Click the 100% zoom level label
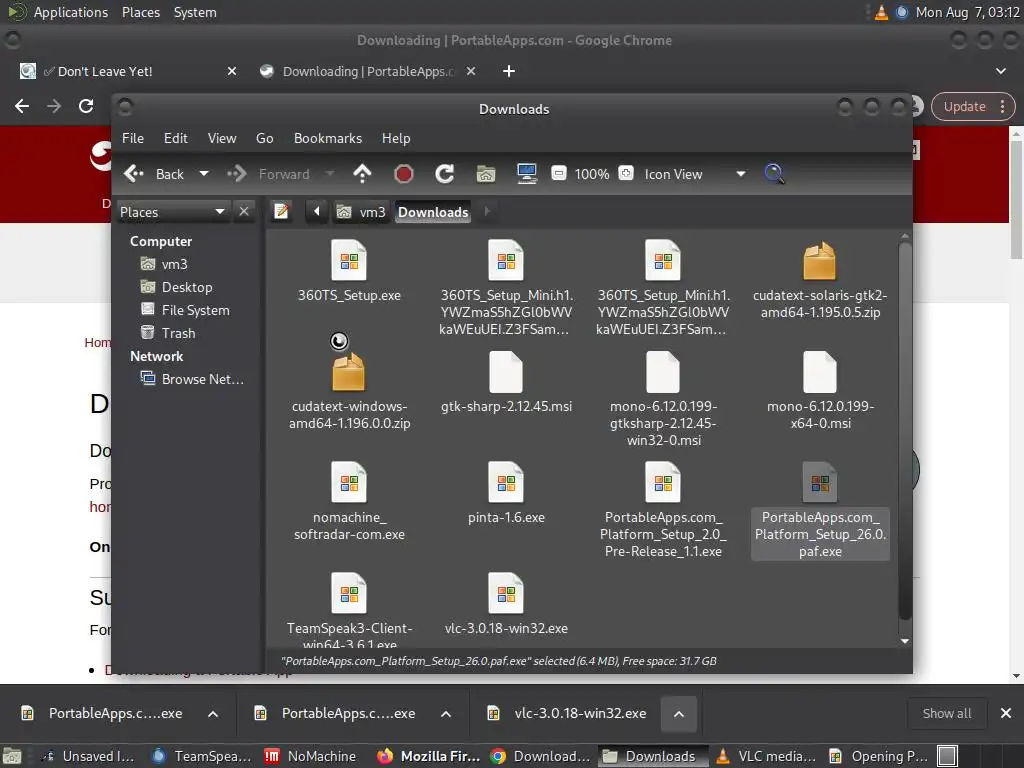 pos(592,174)
